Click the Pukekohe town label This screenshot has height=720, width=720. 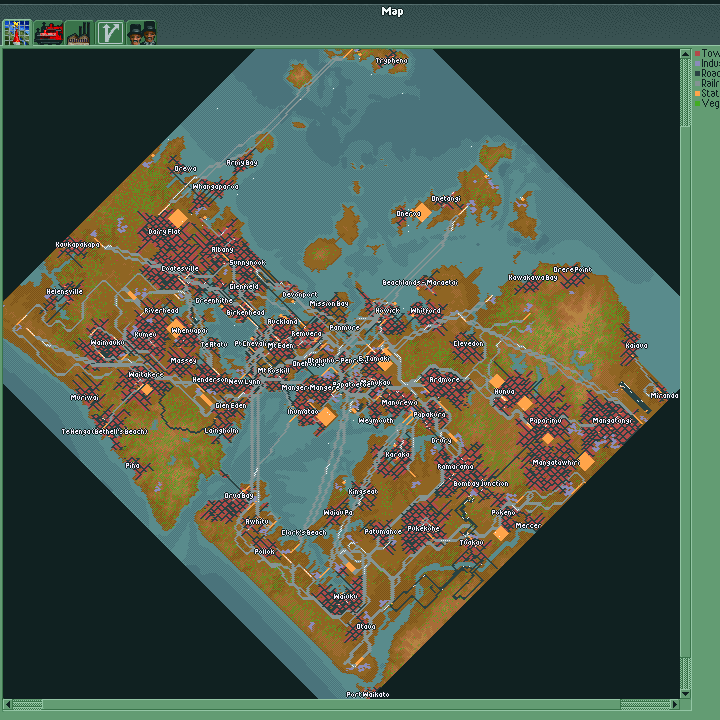point(423,529)
